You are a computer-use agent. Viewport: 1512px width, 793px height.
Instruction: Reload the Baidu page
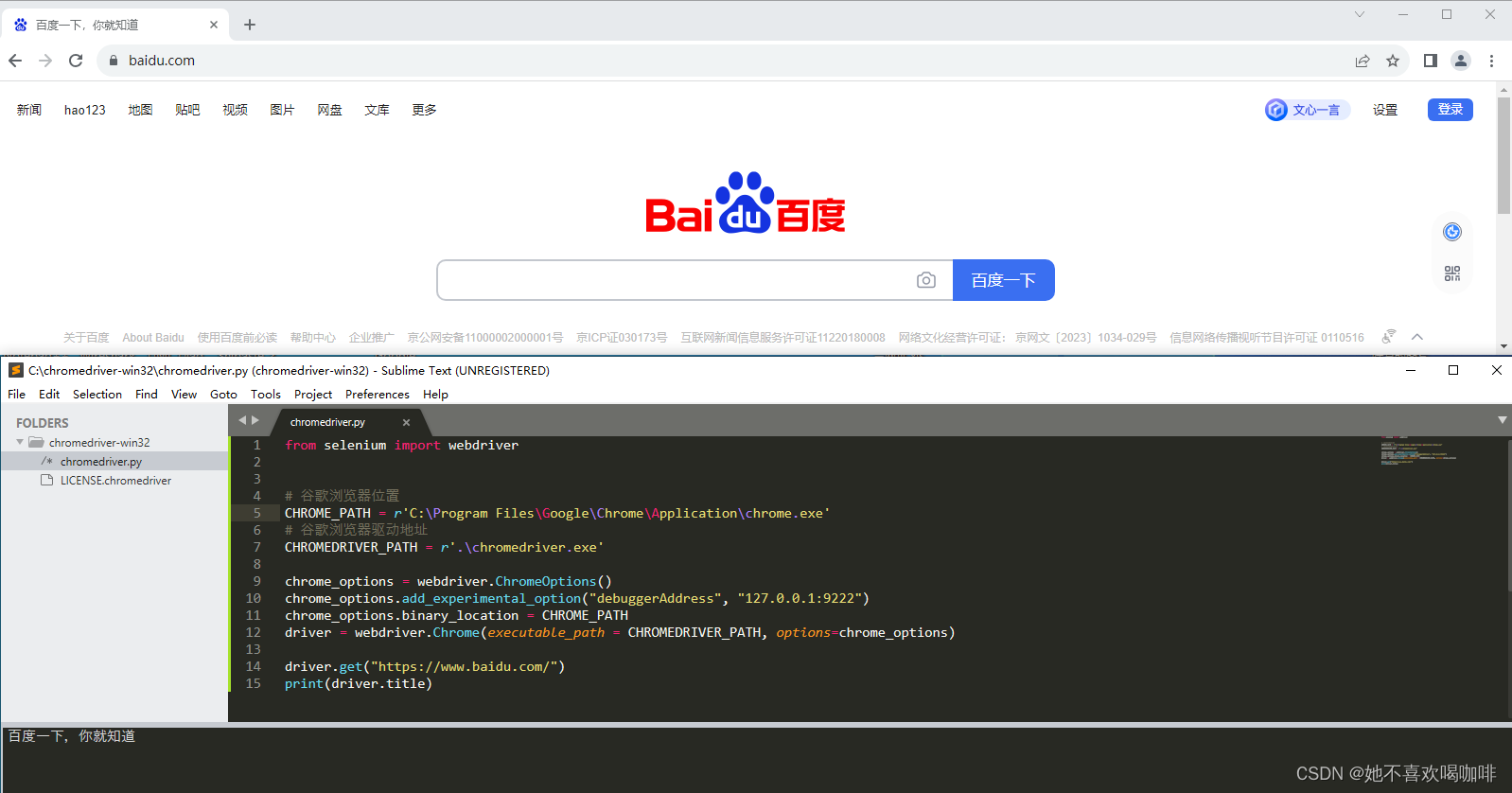pyautogui.click(x=76, y=61)
